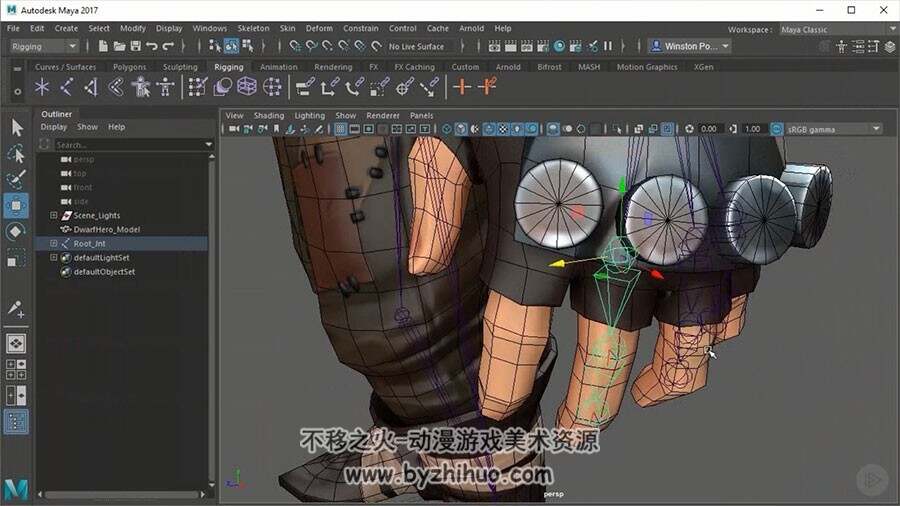Image resolution: width=900 pixels, height=506 pixels.
Task: Expand the Root_Jnt hierarchy
Action: [53, 243]
